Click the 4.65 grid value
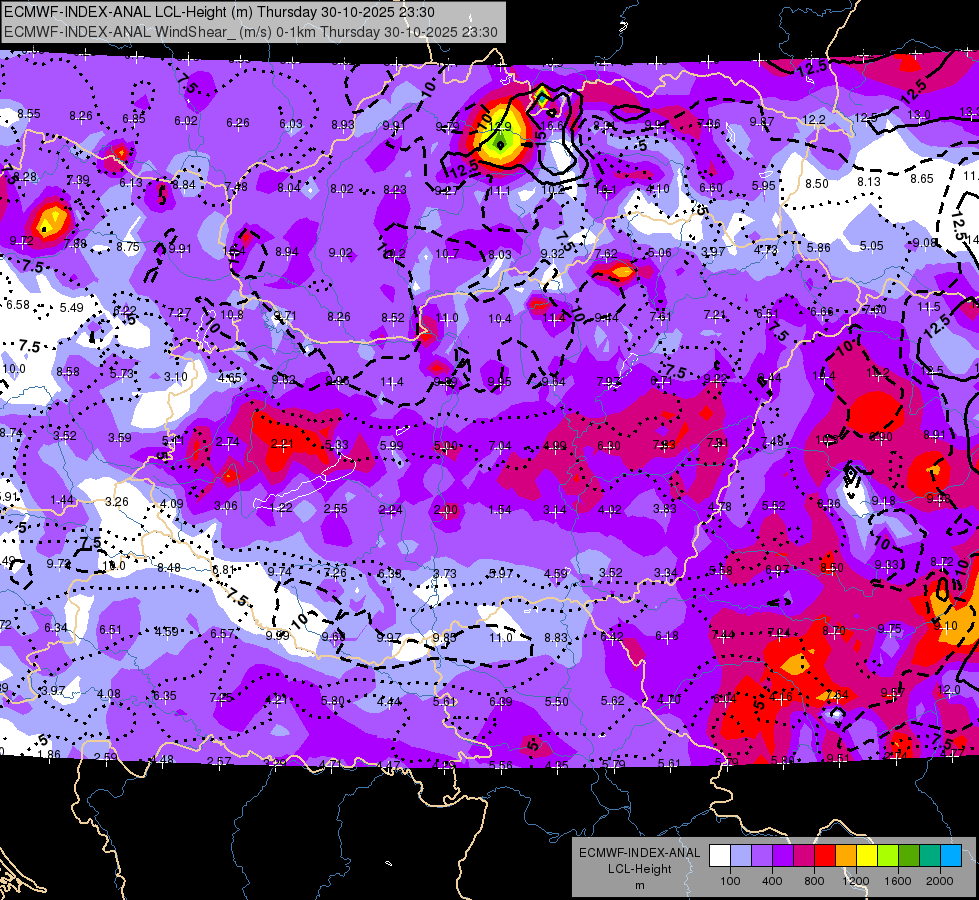The width and height of the screenshot is (979, 900). [x=230, y=378]
